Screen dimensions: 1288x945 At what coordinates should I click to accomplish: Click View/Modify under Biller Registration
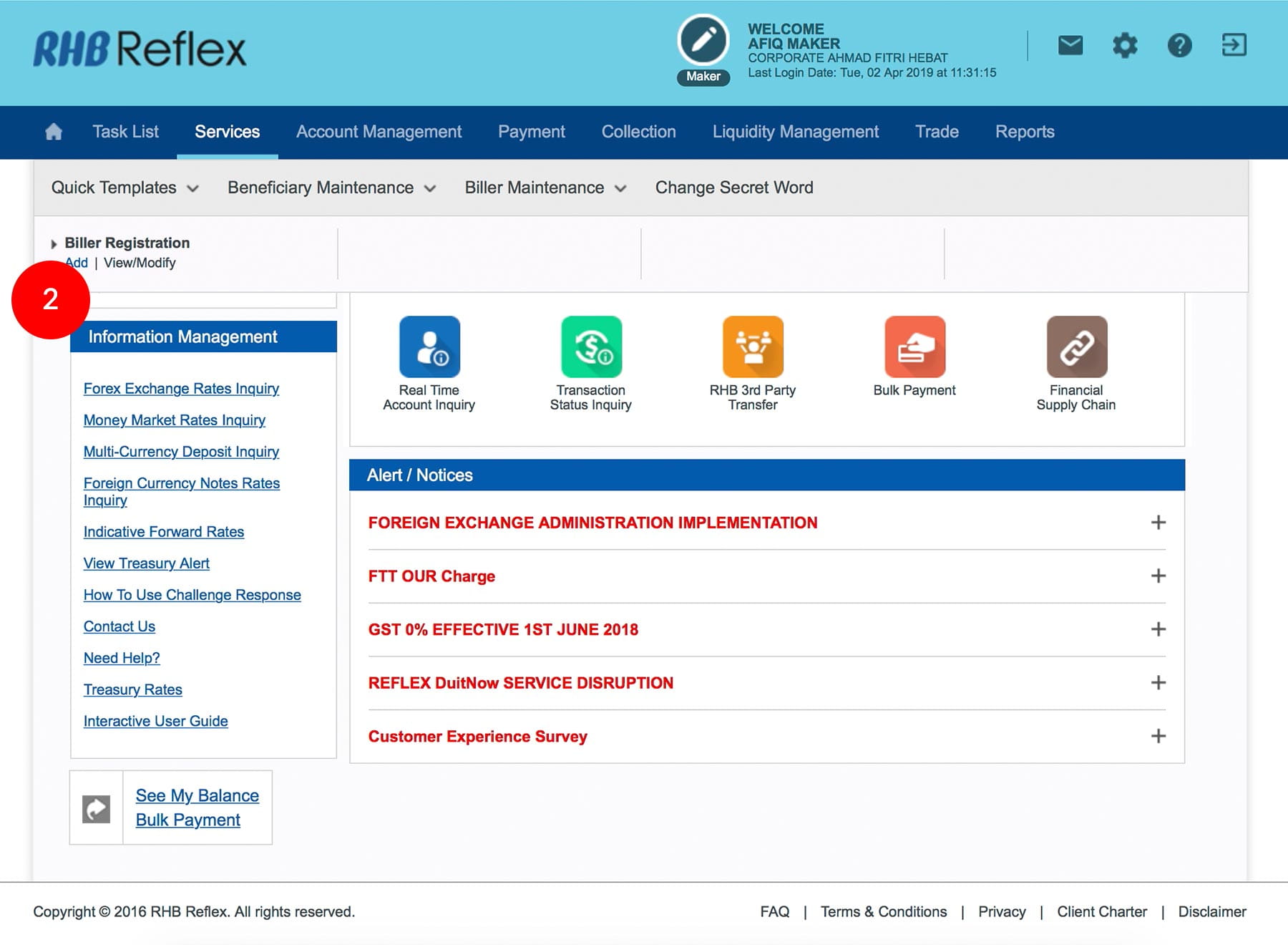click(140, 263)
